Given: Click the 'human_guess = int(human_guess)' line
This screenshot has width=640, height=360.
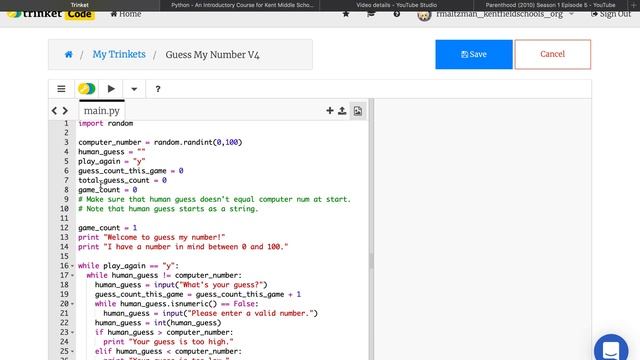Looking at the screenshot, I should (x=158, y=323).
